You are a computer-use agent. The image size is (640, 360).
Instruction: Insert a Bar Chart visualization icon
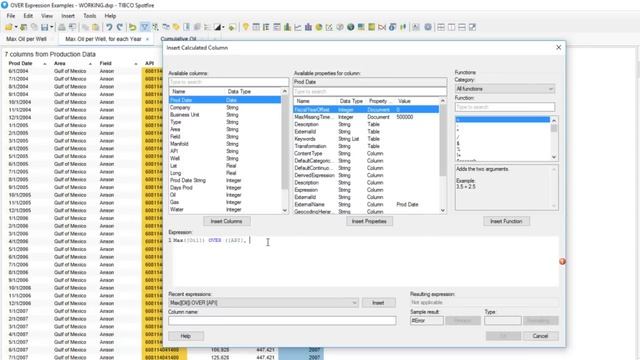pos(287,27)
